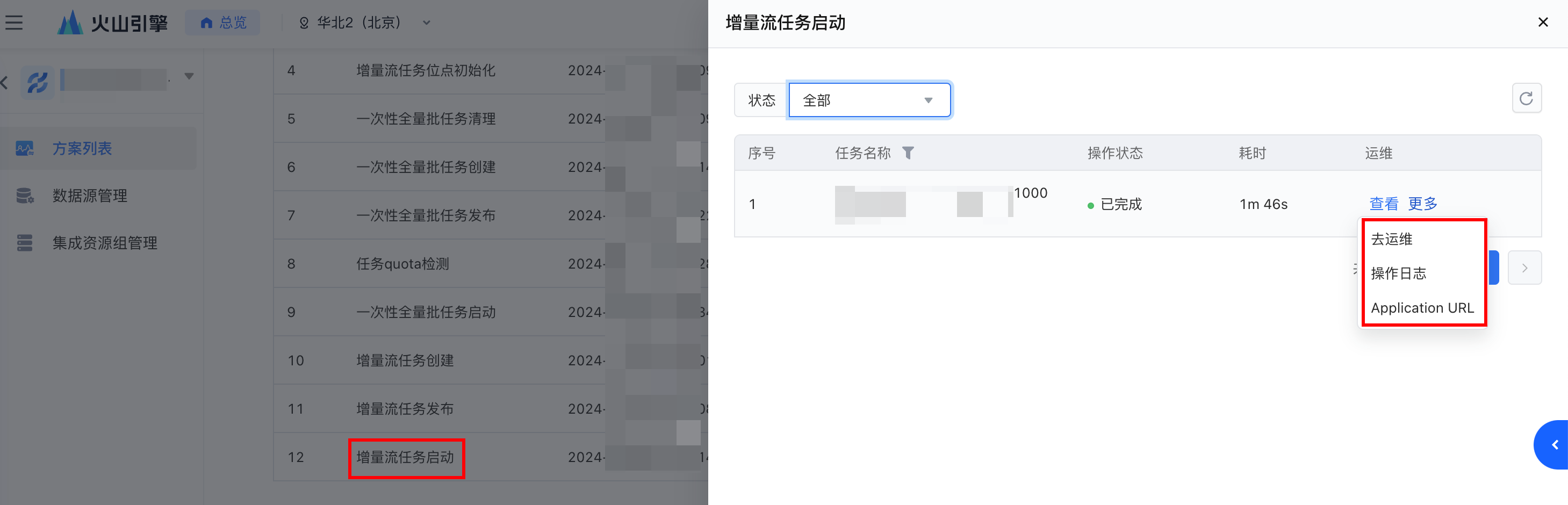Click the Volcano Engine logo
1568x505 pixels.
coord(113,23)
